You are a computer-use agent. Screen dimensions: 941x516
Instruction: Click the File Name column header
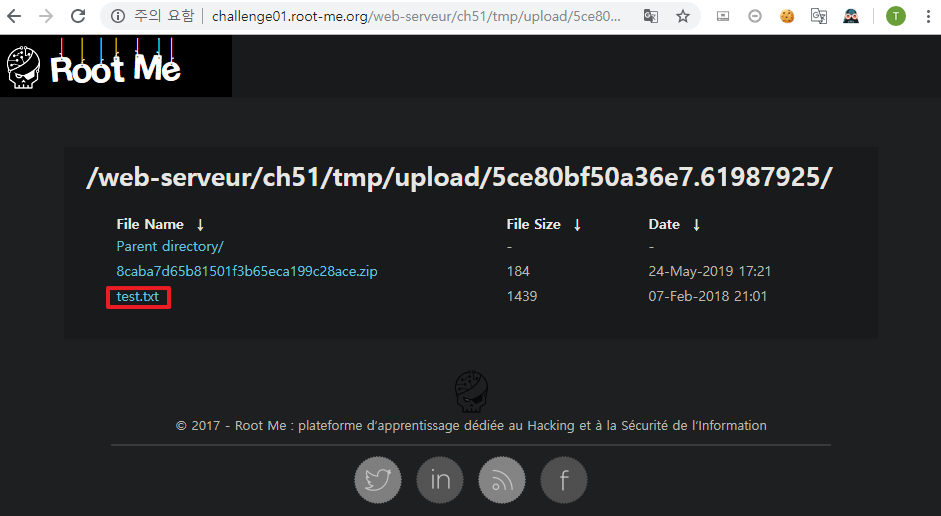(x=150, y=224)
